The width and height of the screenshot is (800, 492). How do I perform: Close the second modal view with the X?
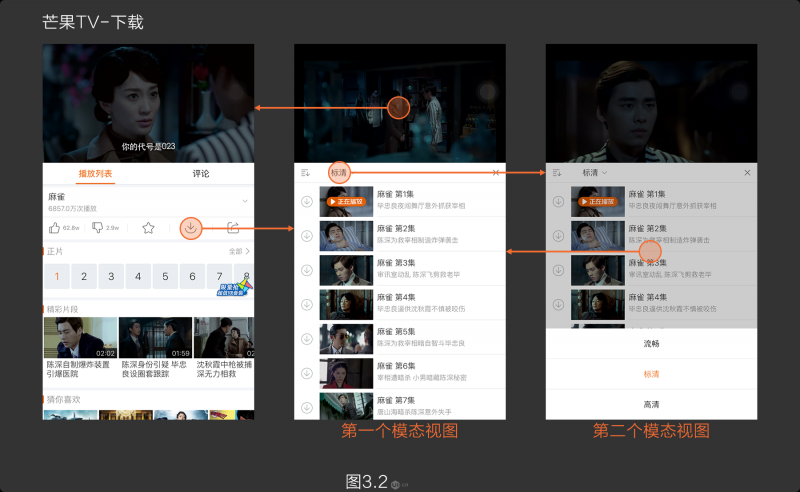(x=747, y=173)
